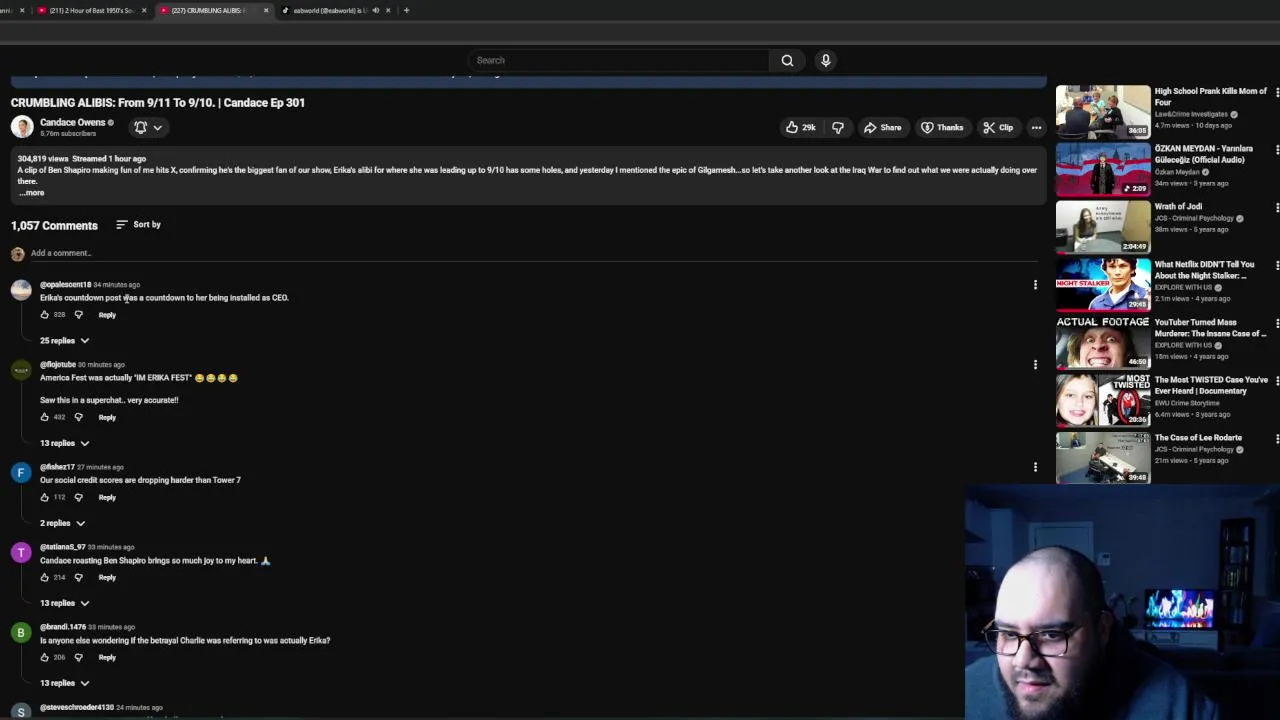
Task: Like the @brandi.1476 betrayal comment
Action: pos(44,657)
